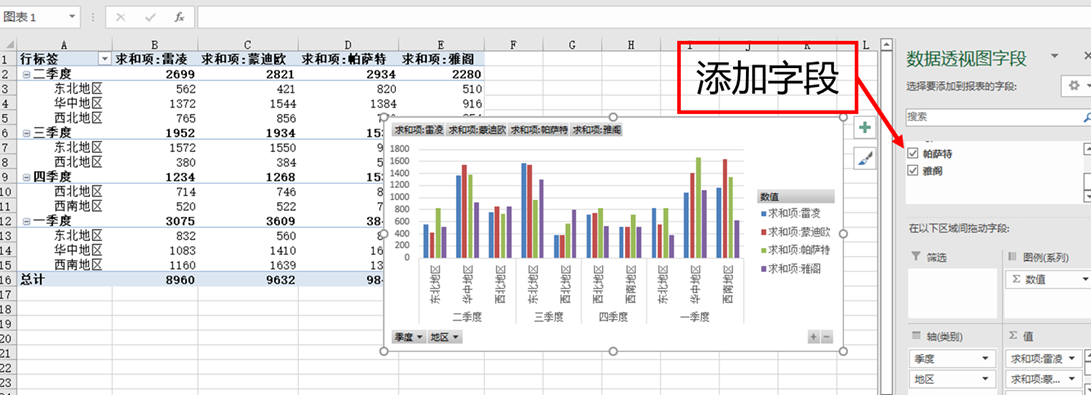This screenshot has width=1091, height=395.
Task: Open the 季度 filter button on chart
Action: [x=408, y=337]
